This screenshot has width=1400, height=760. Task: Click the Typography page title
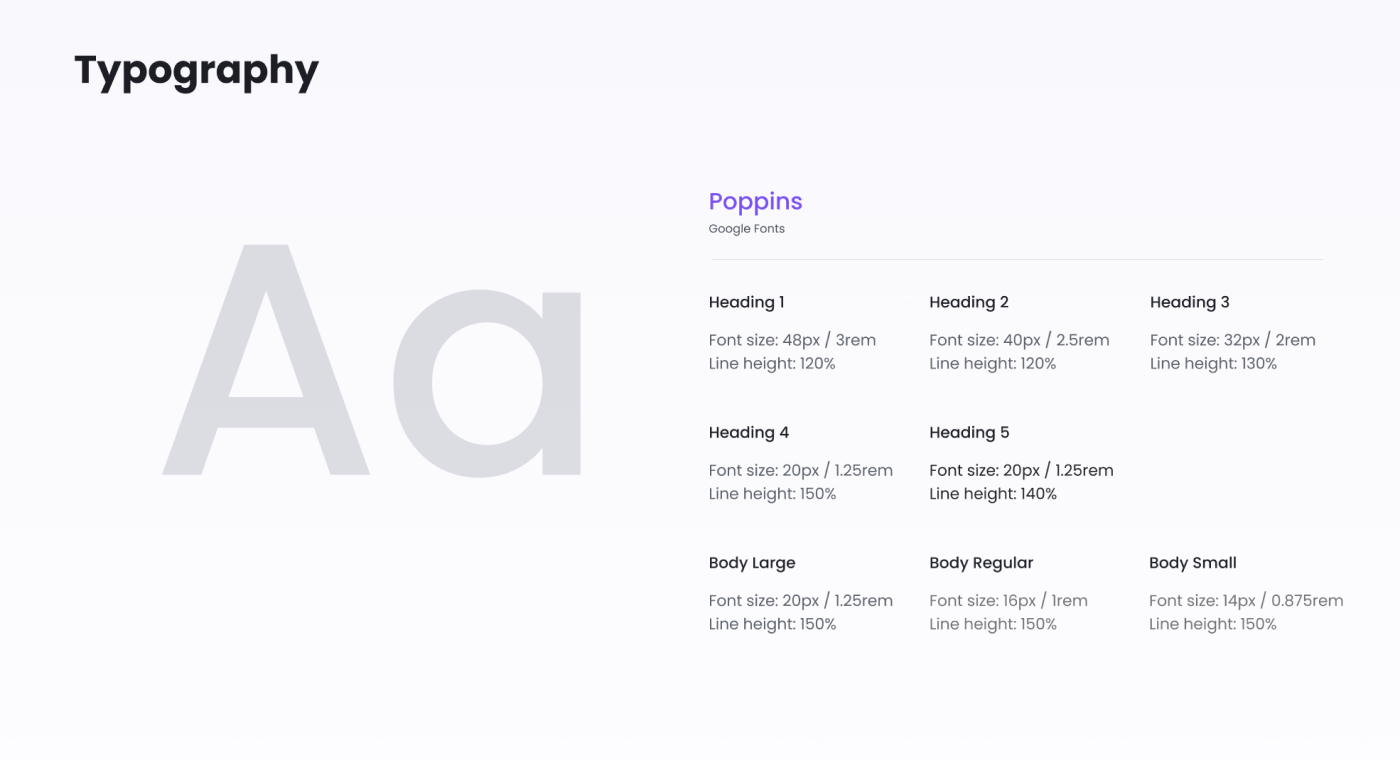click(196, 71)
